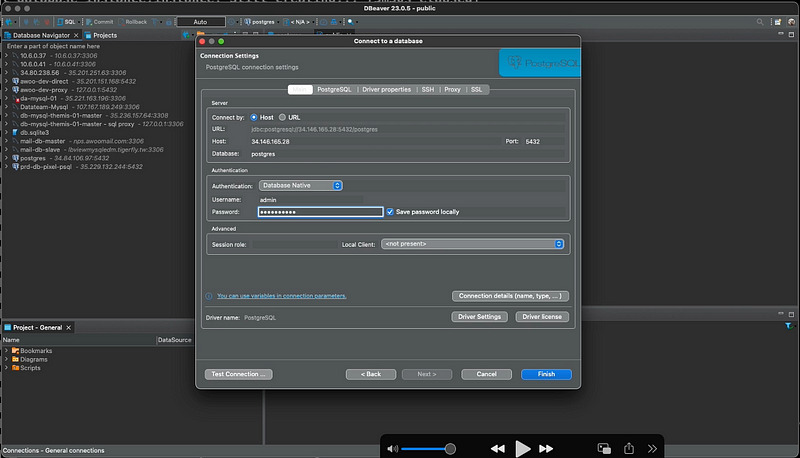Select awoo-dev-proxy connection

[x=44, y=90]
